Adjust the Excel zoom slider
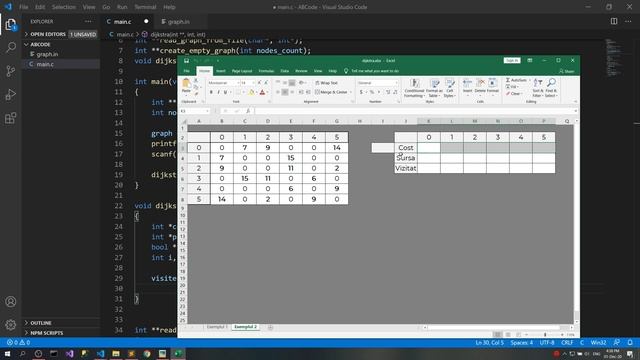This screenshot has height=360, width=640. coord(545,335)
